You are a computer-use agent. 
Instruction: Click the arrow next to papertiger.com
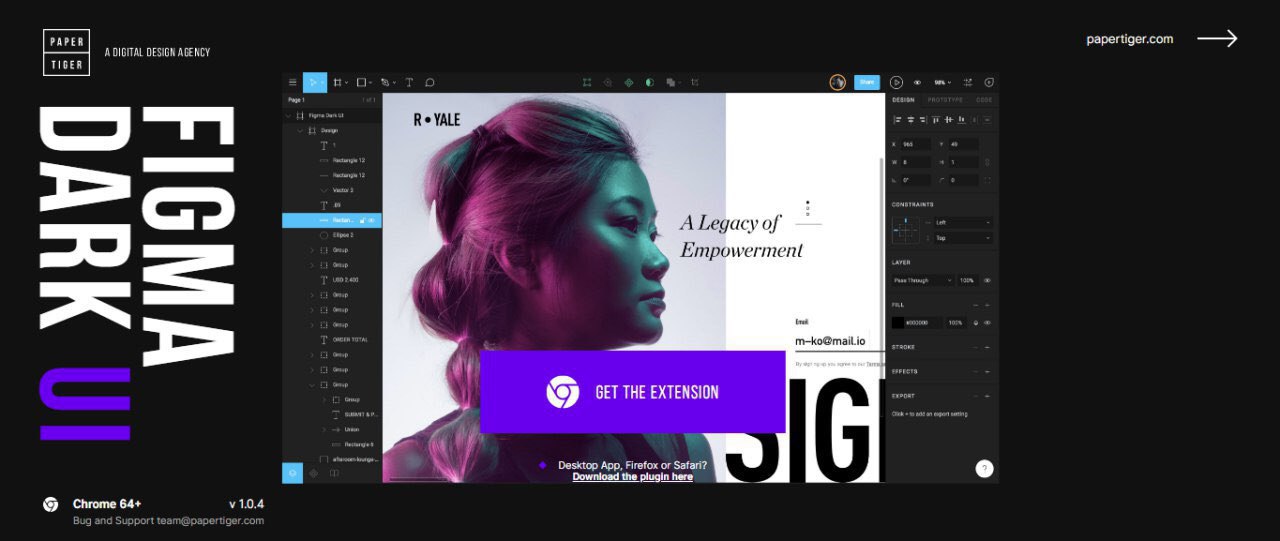pos(1217,39)
